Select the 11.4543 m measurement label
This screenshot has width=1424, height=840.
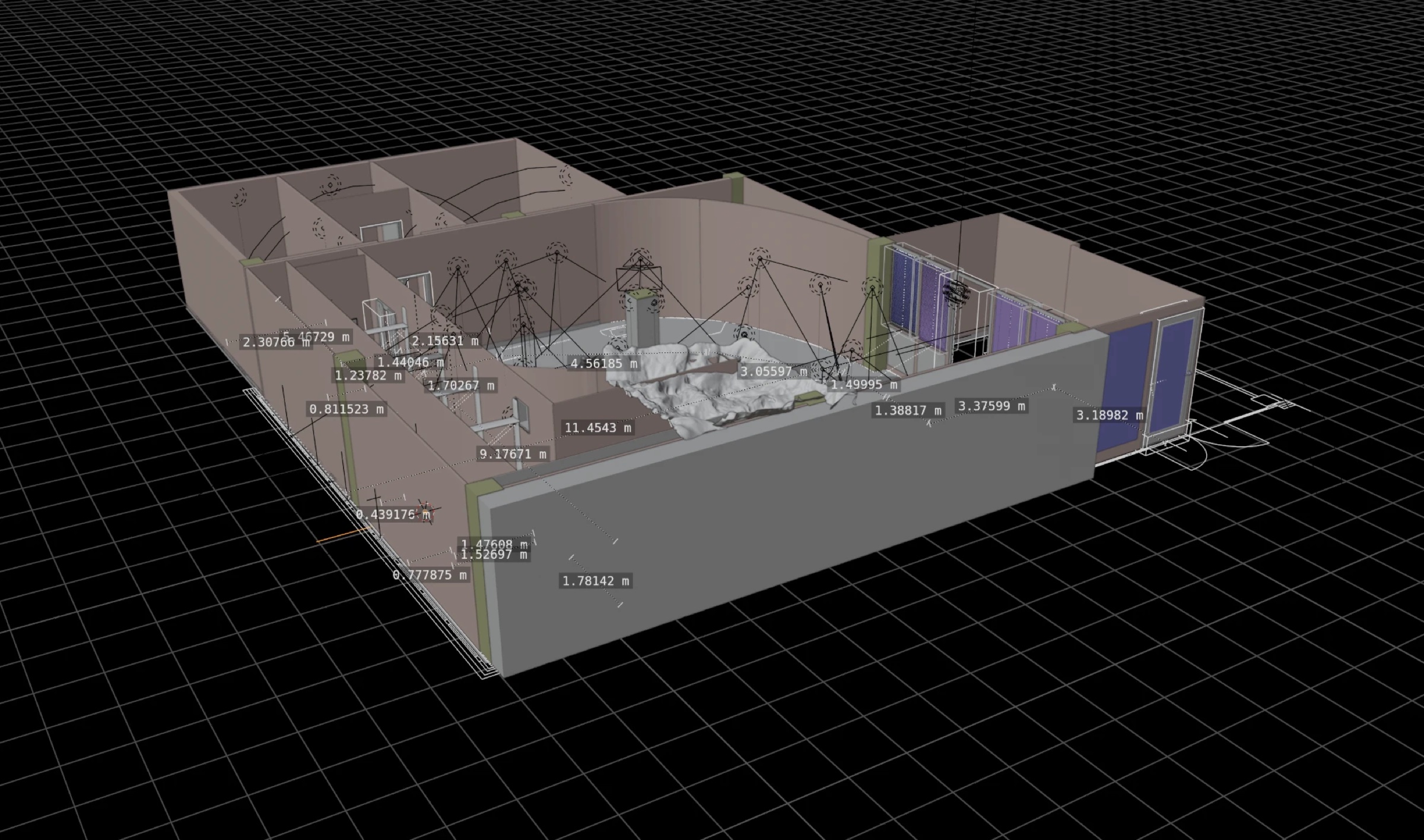597,428
